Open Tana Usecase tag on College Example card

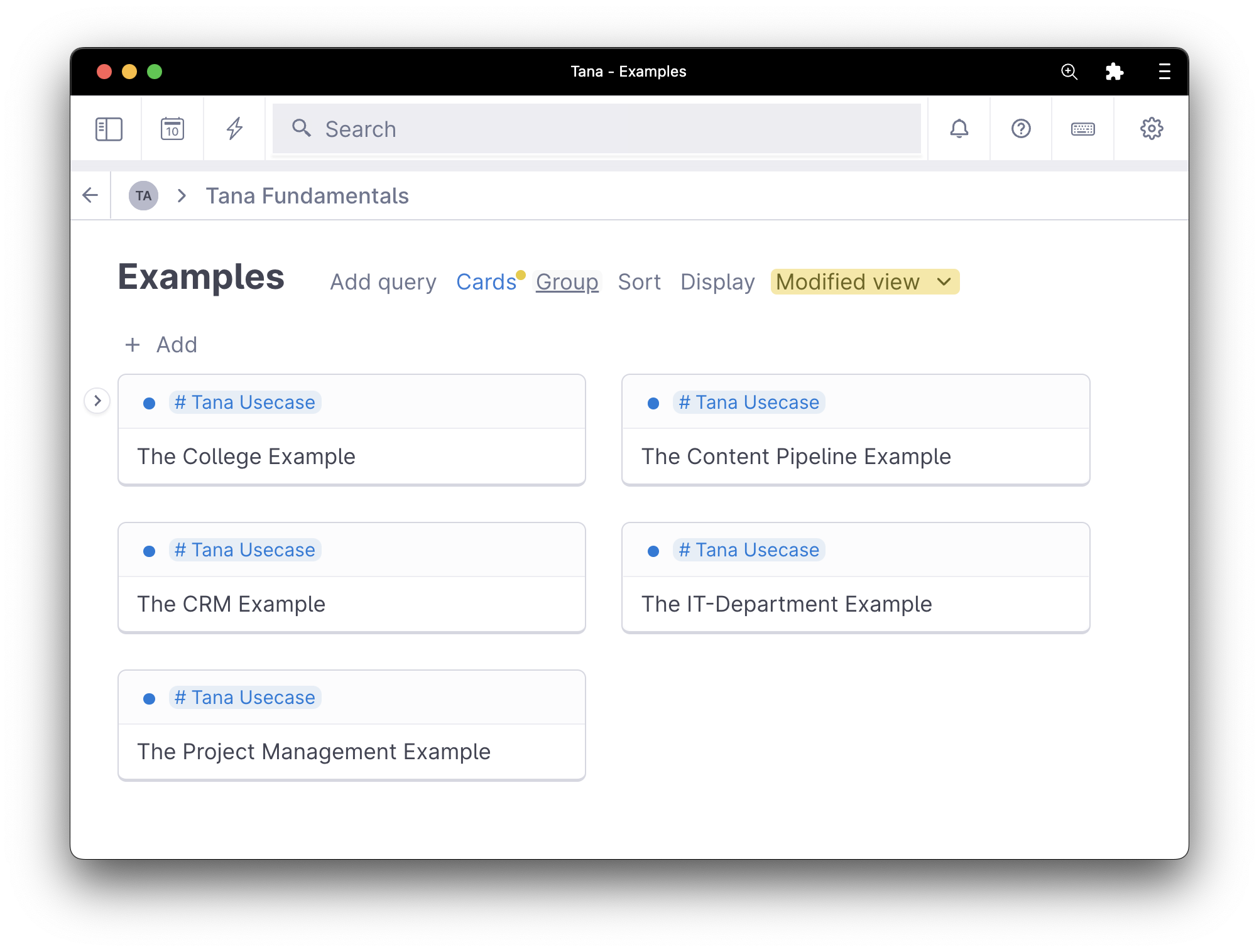tap(245, 403)
